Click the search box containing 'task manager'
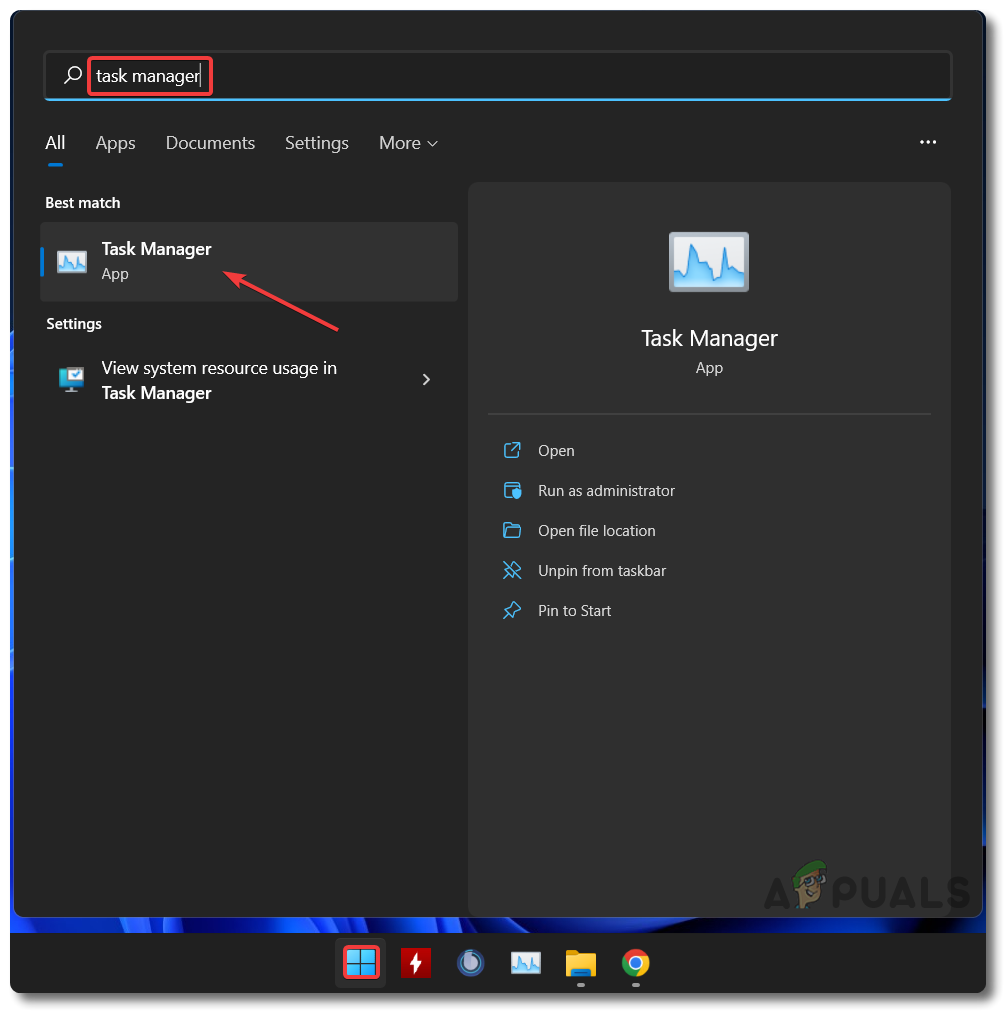 498,76
